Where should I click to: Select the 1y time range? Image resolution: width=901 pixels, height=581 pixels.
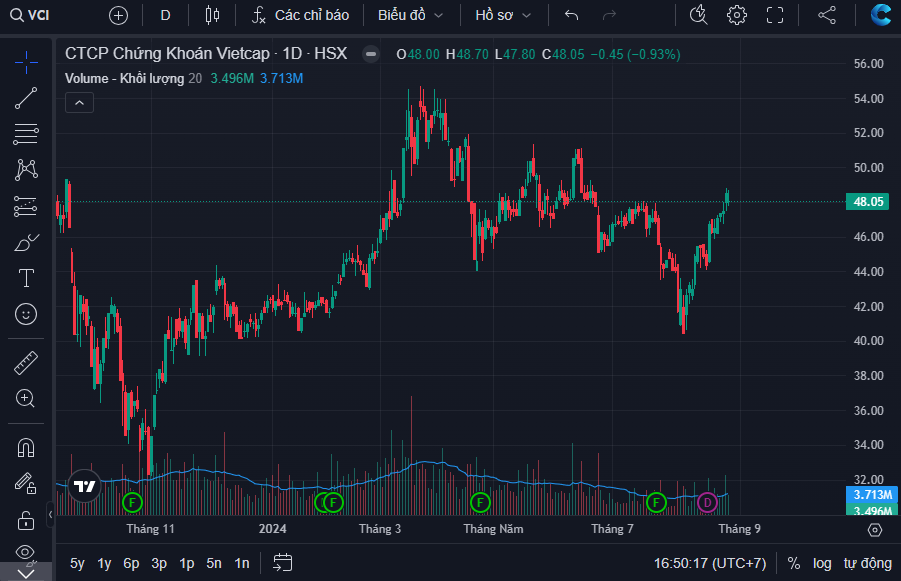pos(104,563)
